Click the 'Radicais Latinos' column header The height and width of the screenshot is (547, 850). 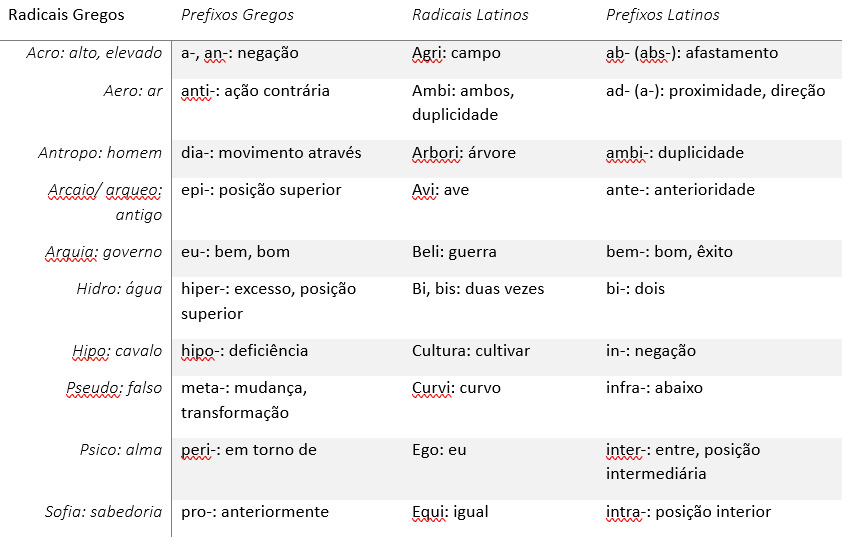(x=470, y=15)
